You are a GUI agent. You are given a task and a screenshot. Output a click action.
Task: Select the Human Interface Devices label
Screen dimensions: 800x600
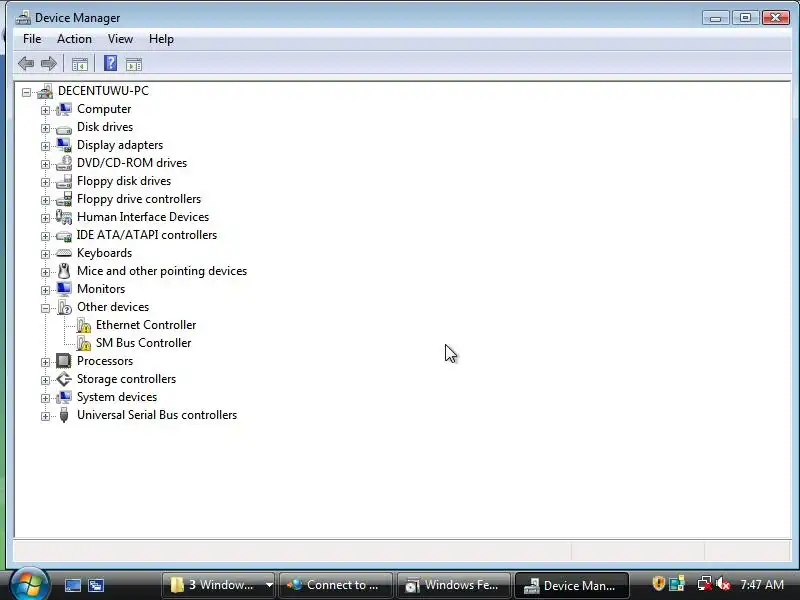pos(143,217)
